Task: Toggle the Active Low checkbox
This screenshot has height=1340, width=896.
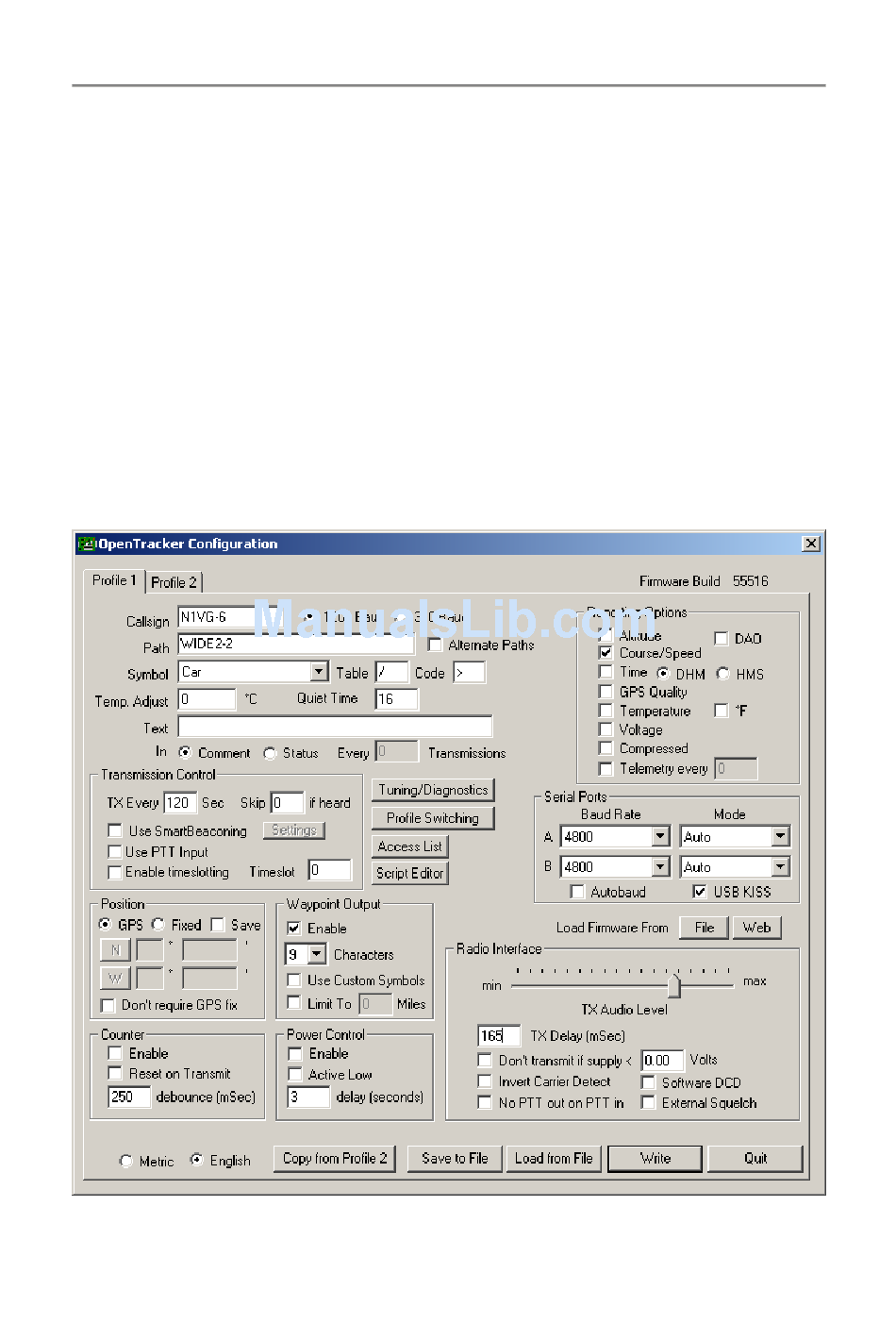Action: click(x=294, y=1074)
